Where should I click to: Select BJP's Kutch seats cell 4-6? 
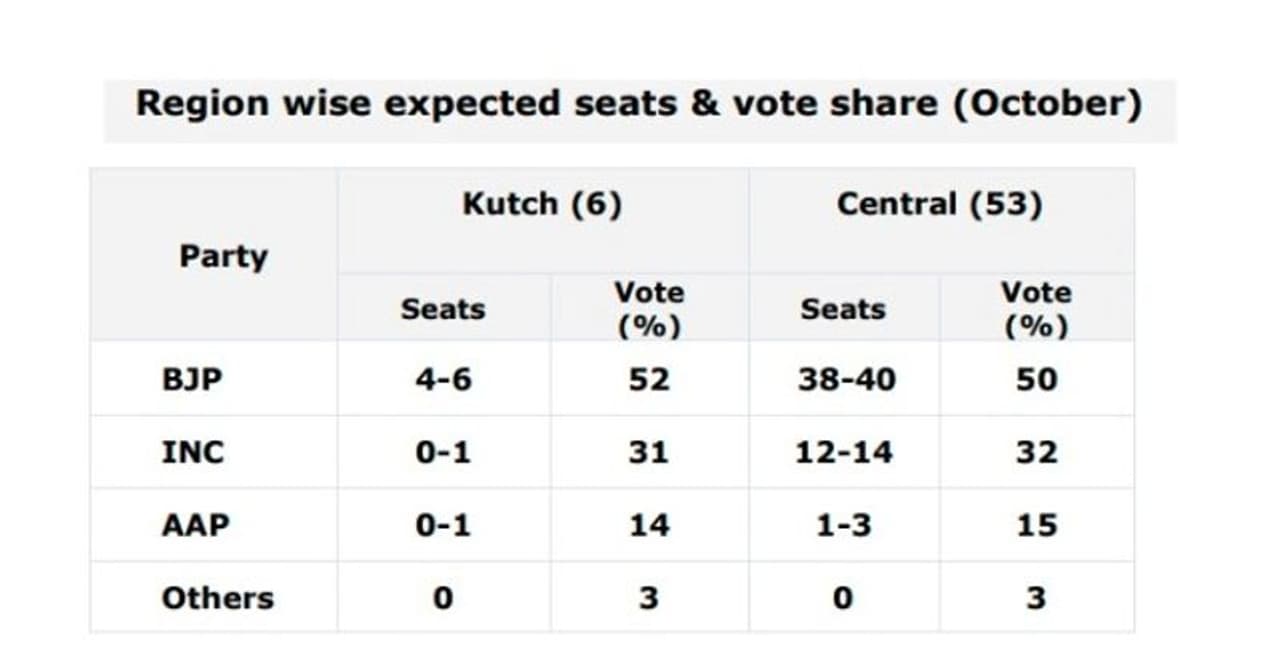pyautogui.click(x=443, y=380)
